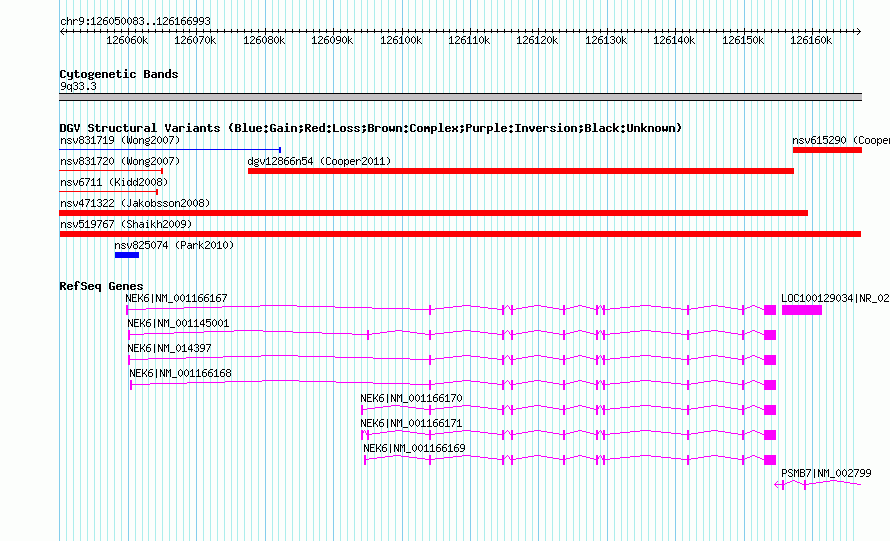Select the blue nsv831719 gain bar
The image size is (890, 541).
click(x=170, y=150)
